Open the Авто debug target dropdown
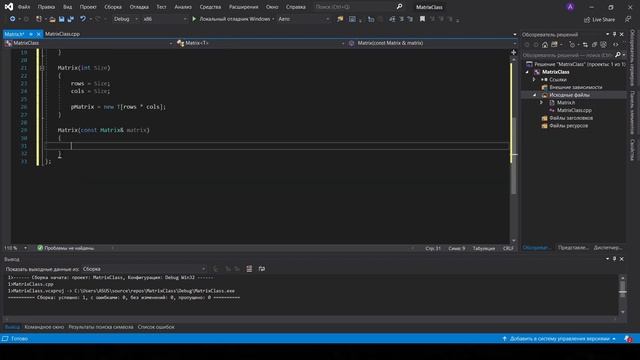The height and width of the screenshot is (360, 640). [x=303, y=19]
